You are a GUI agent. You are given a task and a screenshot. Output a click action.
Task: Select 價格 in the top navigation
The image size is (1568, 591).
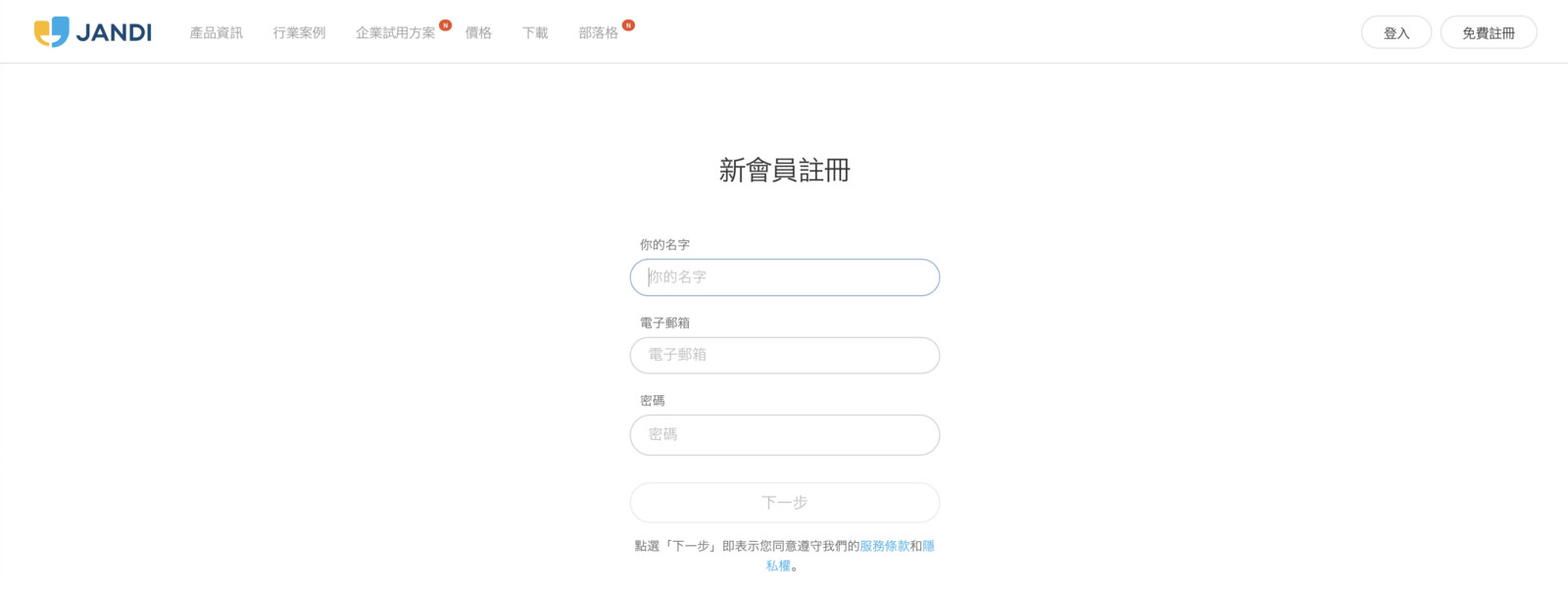478,33
